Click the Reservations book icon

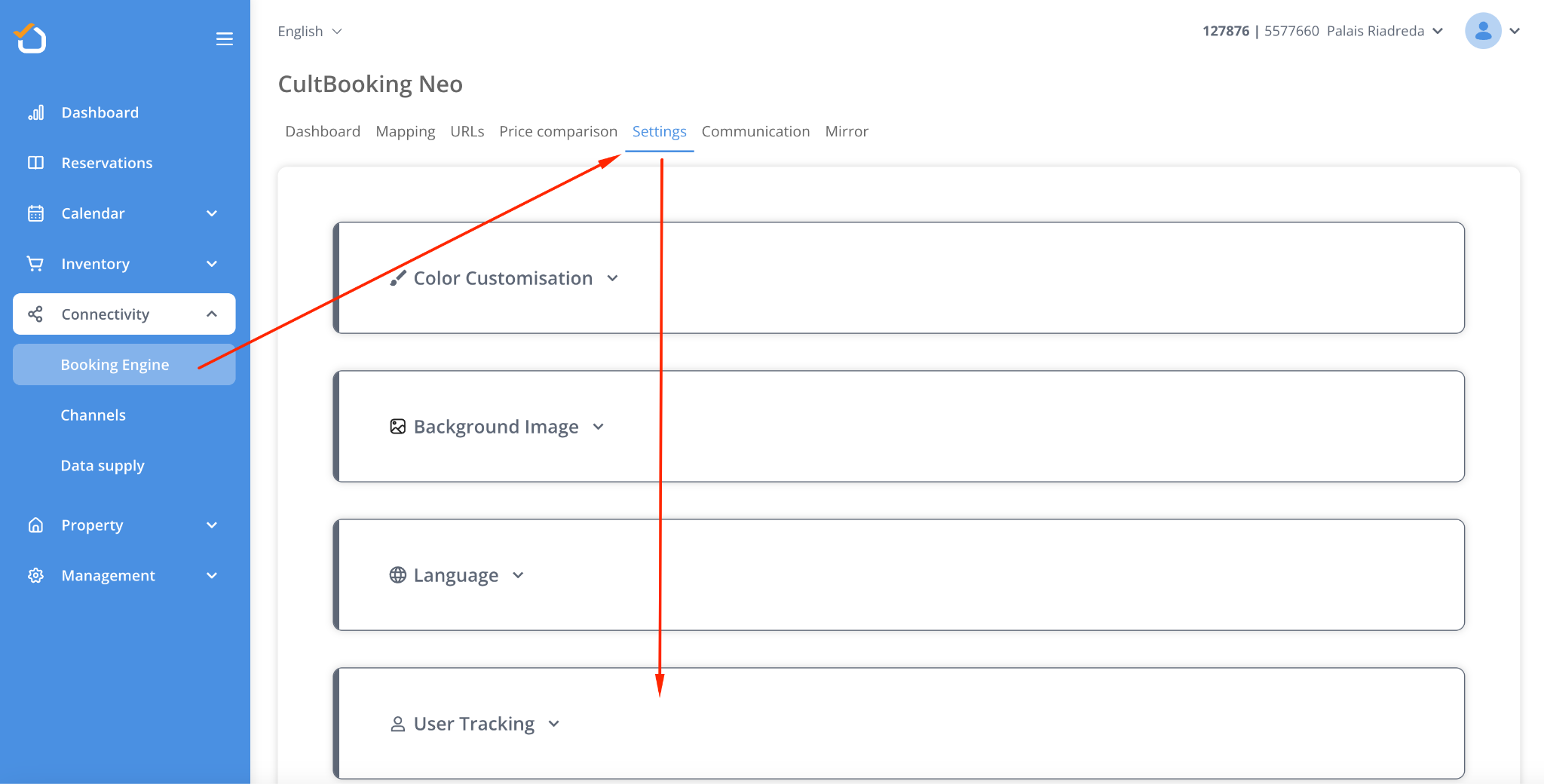click(x=35, y=163)
